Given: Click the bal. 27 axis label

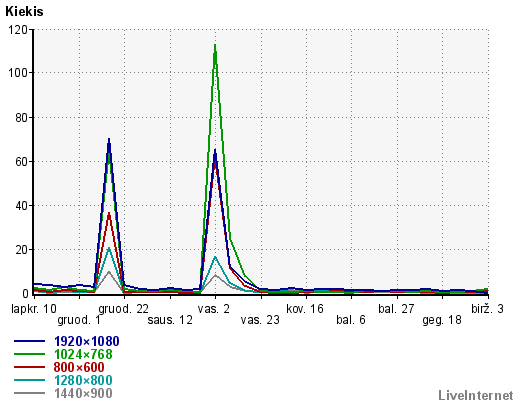Looking at the screenshot, I should (396, 309).
